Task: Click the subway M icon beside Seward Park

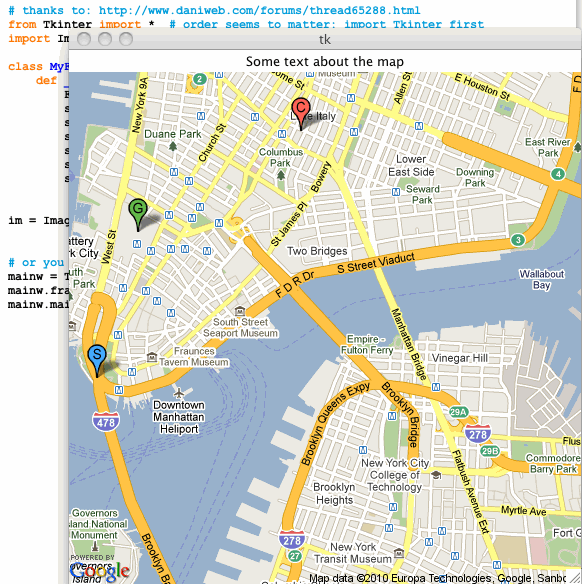Action: 396,192
